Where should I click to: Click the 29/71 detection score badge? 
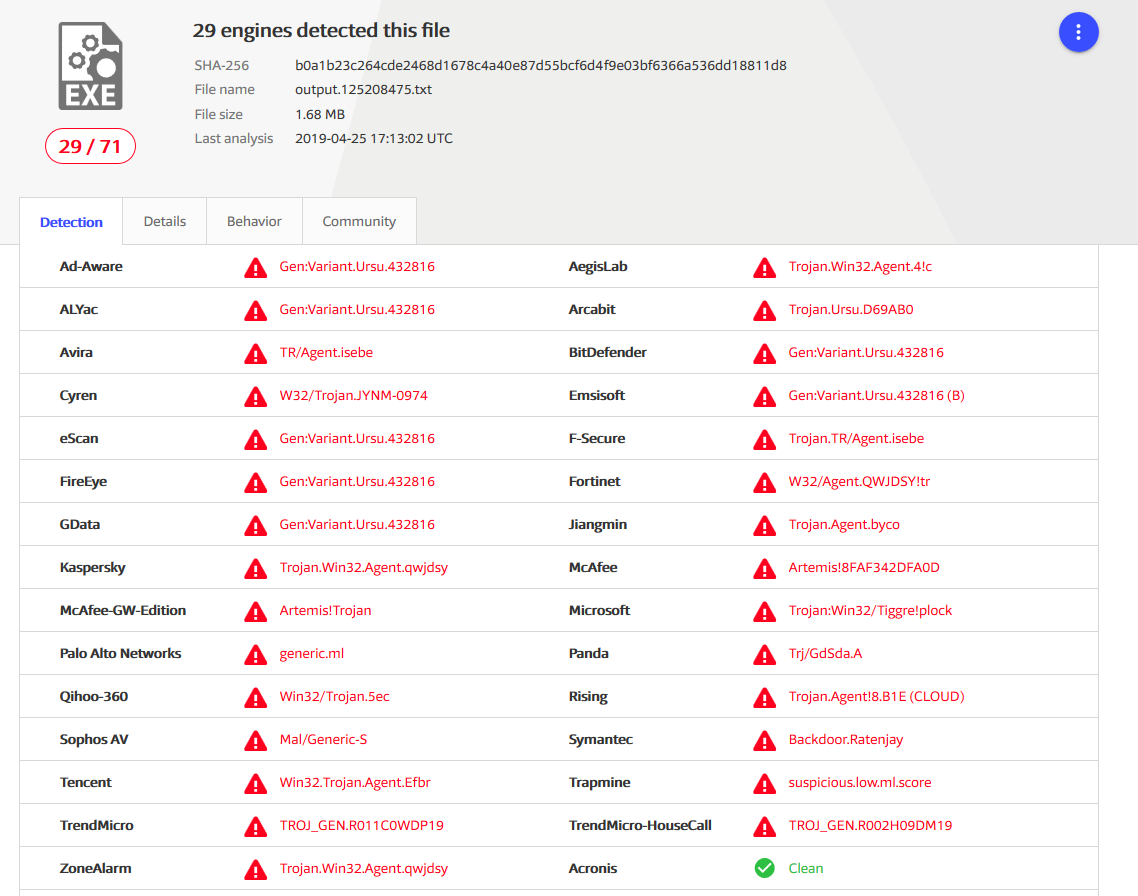[x=90, y=146]
